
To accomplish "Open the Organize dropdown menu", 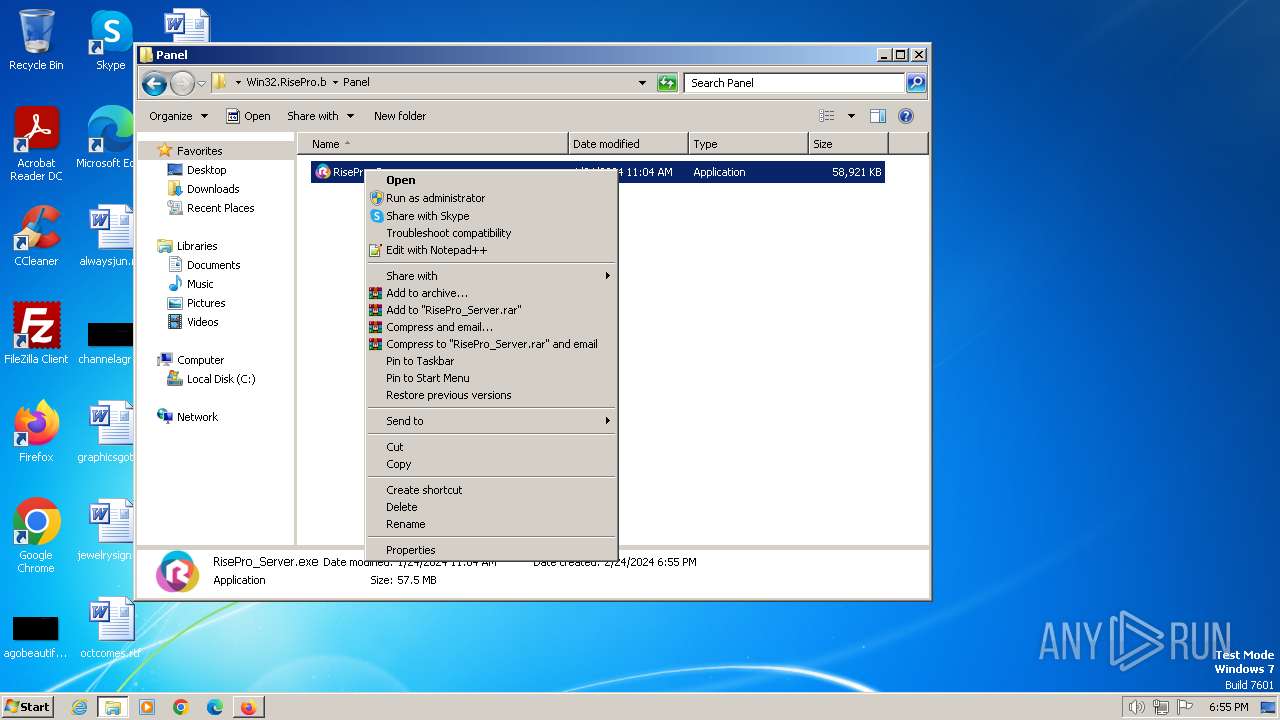I will point(178,116).
